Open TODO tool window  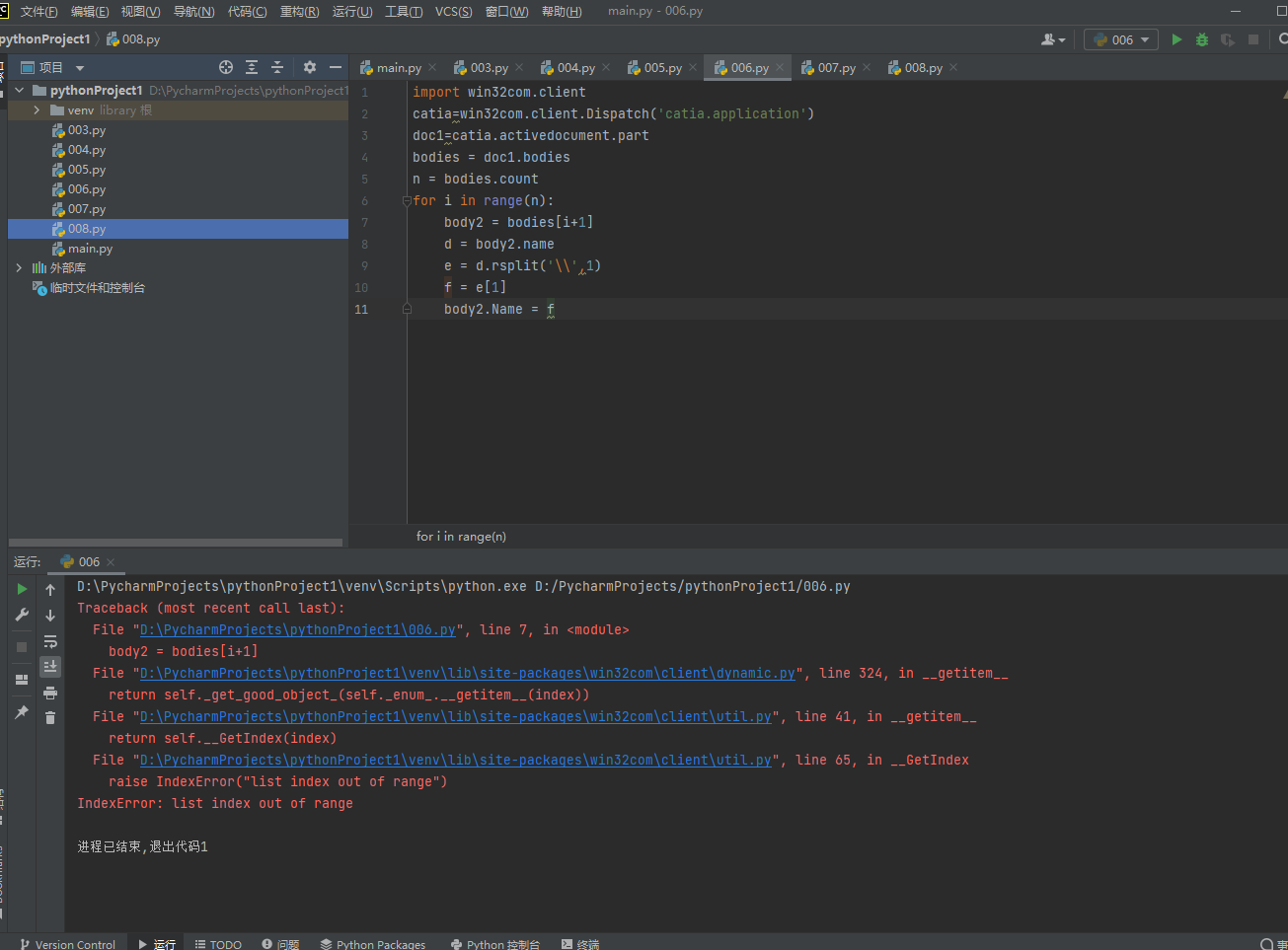tap(218, 944)
